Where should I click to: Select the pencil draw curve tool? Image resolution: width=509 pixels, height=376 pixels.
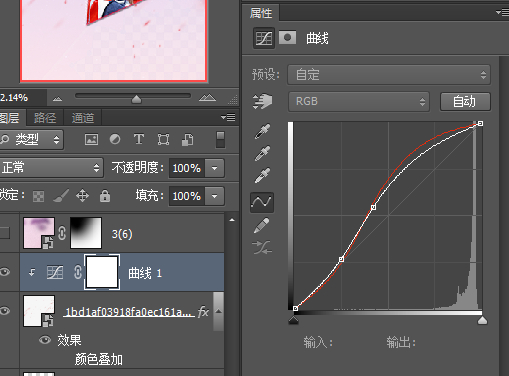click(x=262, y=225)
